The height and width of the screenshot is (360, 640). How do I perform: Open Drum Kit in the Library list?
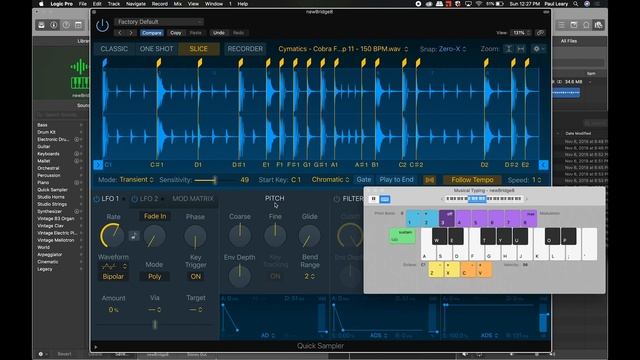47,132
